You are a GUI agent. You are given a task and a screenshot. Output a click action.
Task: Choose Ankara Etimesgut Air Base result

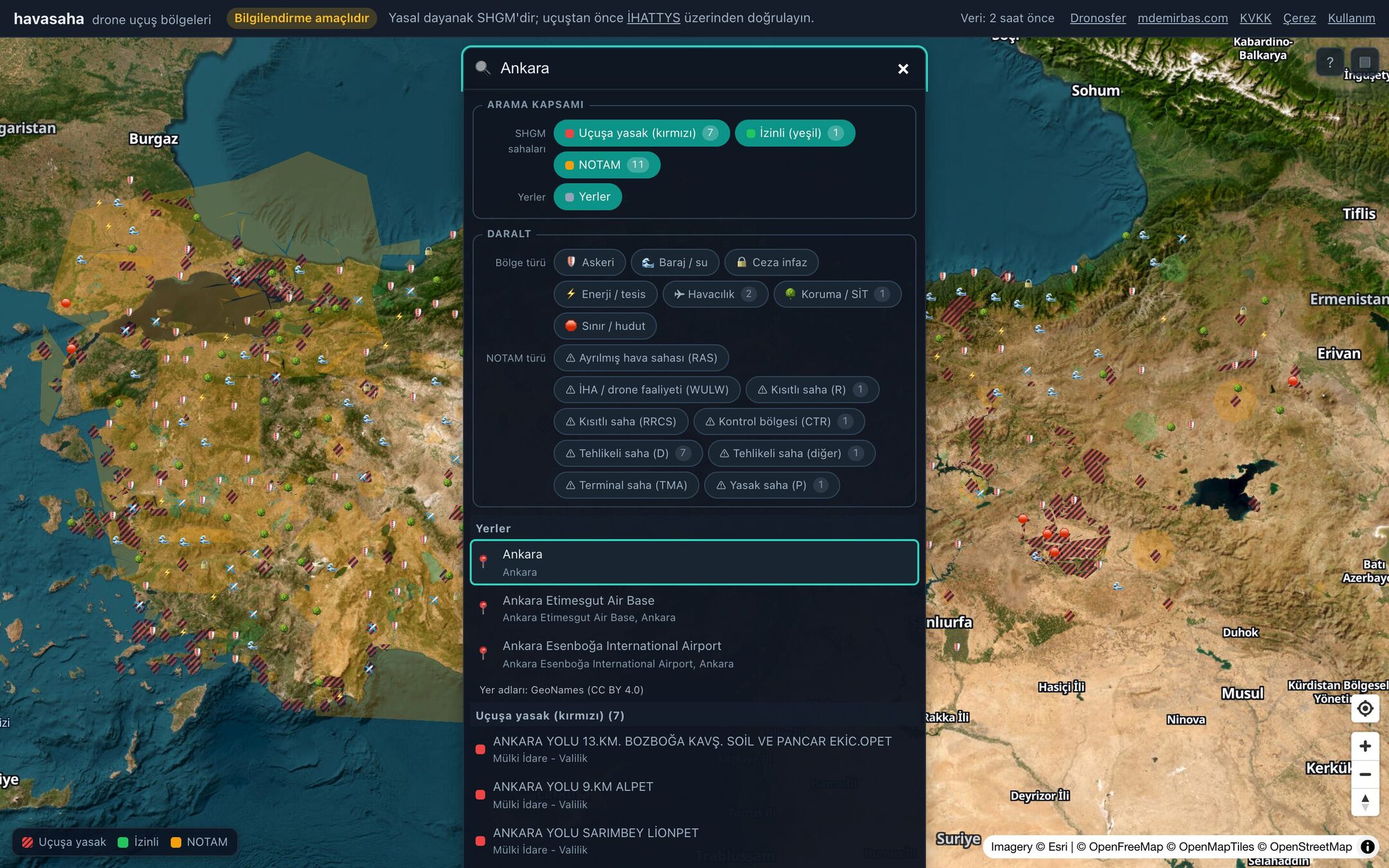pyautogui.click(x=694, y=608)
